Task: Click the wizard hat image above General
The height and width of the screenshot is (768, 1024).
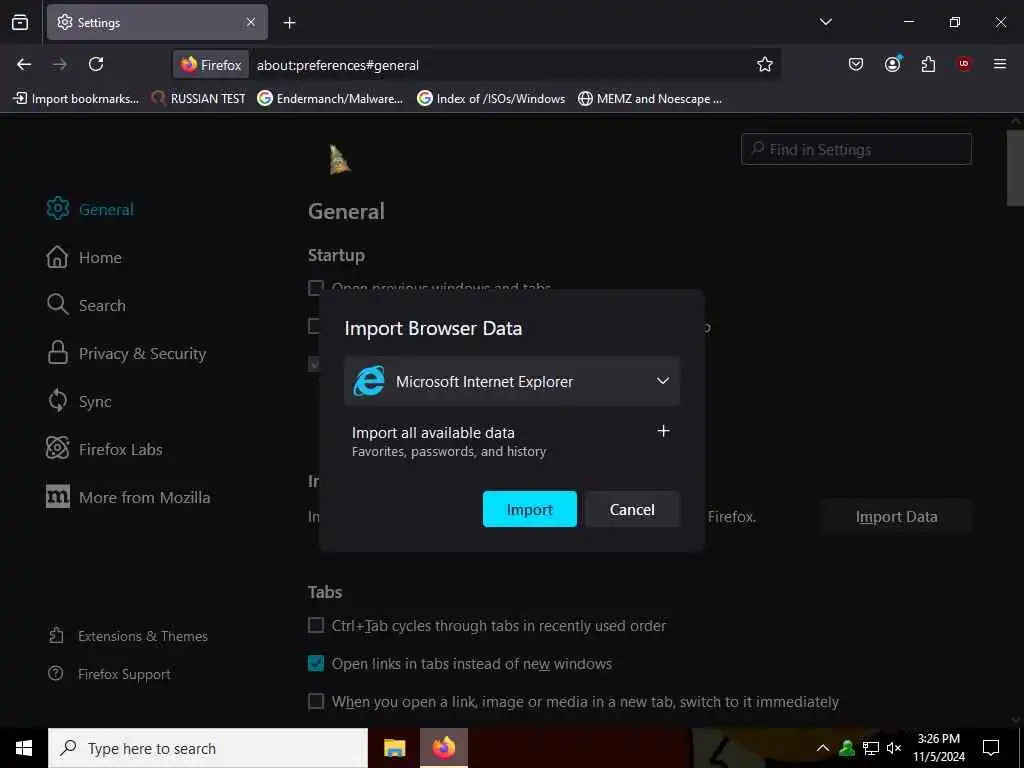Action: [340, 160]
